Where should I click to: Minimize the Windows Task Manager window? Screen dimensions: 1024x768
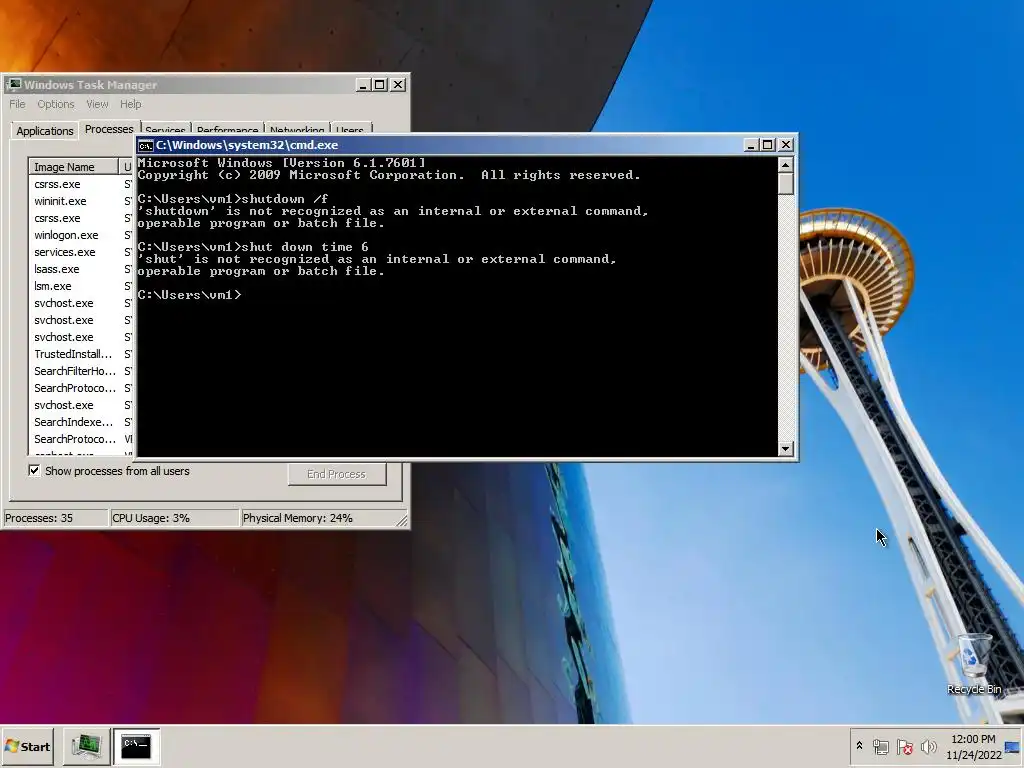(363, 84)
